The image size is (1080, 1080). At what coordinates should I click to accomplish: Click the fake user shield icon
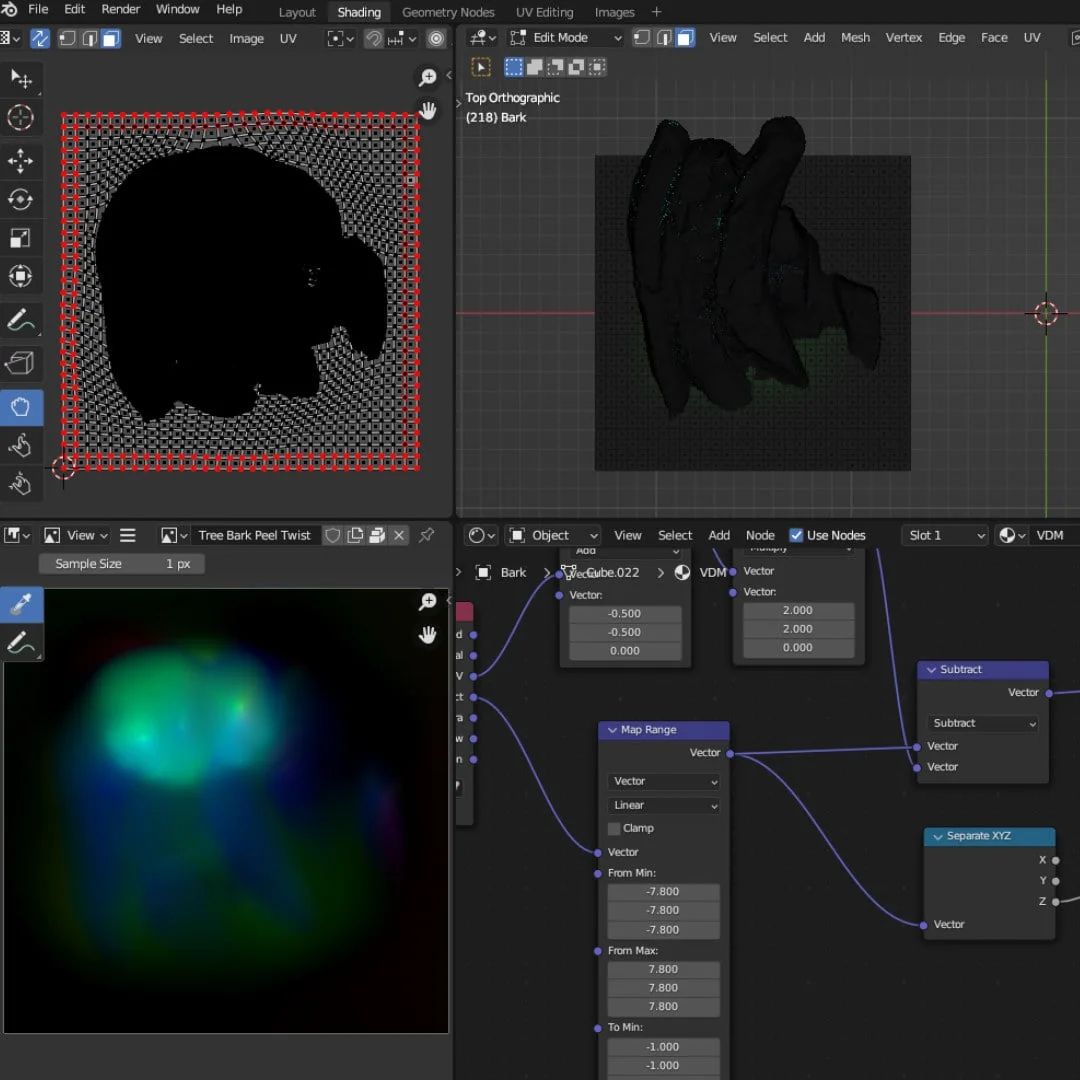333,536
